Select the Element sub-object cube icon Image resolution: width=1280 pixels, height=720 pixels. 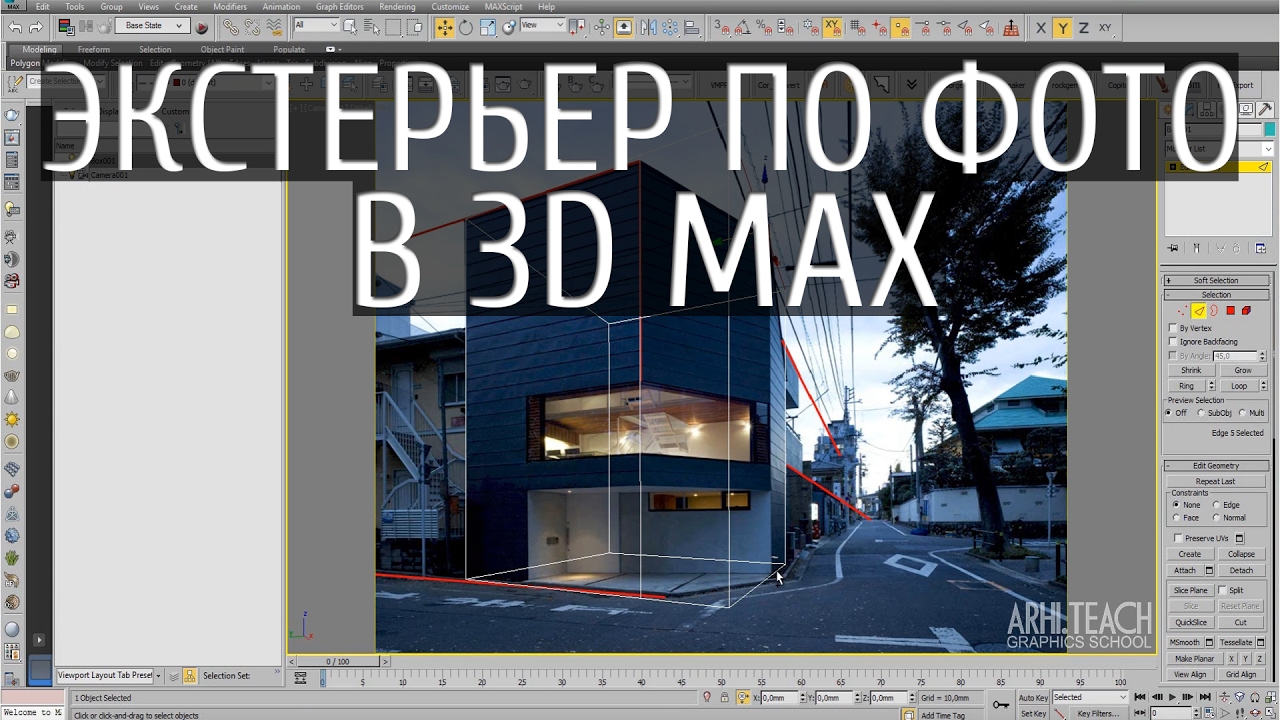[x=1246, y=311]
